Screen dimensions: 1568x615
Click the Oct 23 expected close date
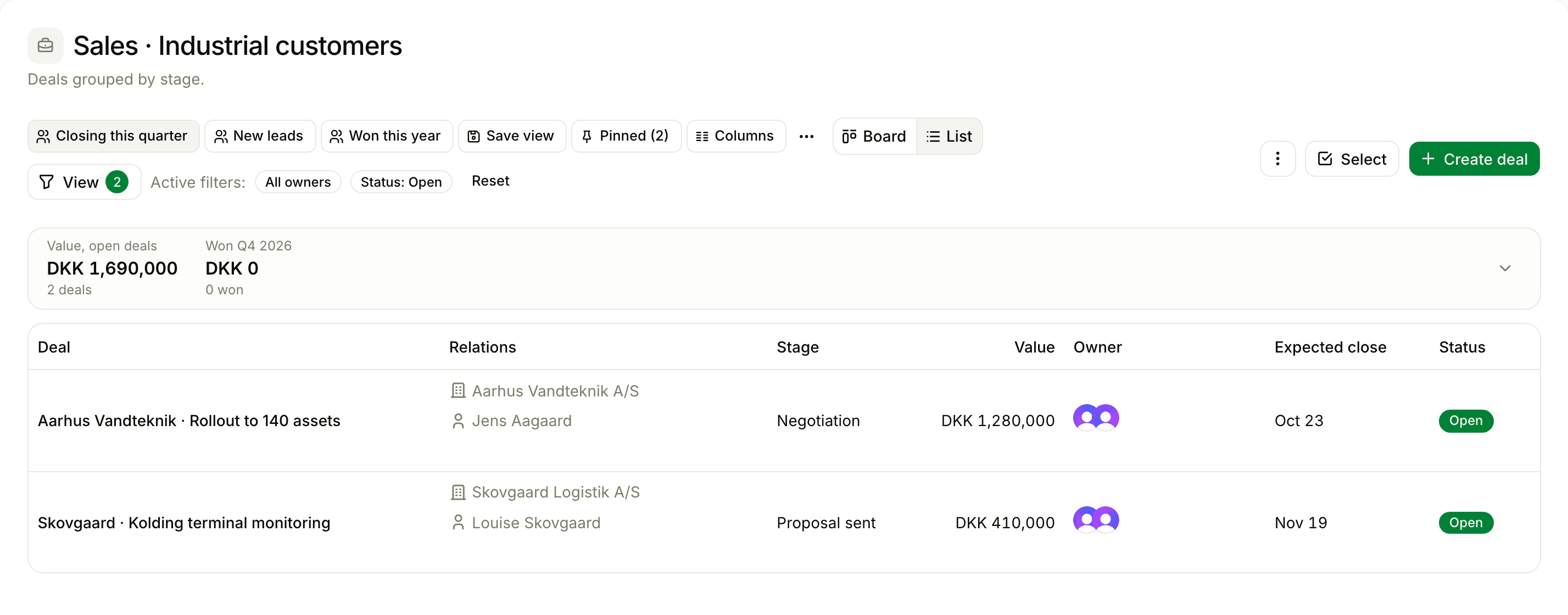pos(1299,421)
